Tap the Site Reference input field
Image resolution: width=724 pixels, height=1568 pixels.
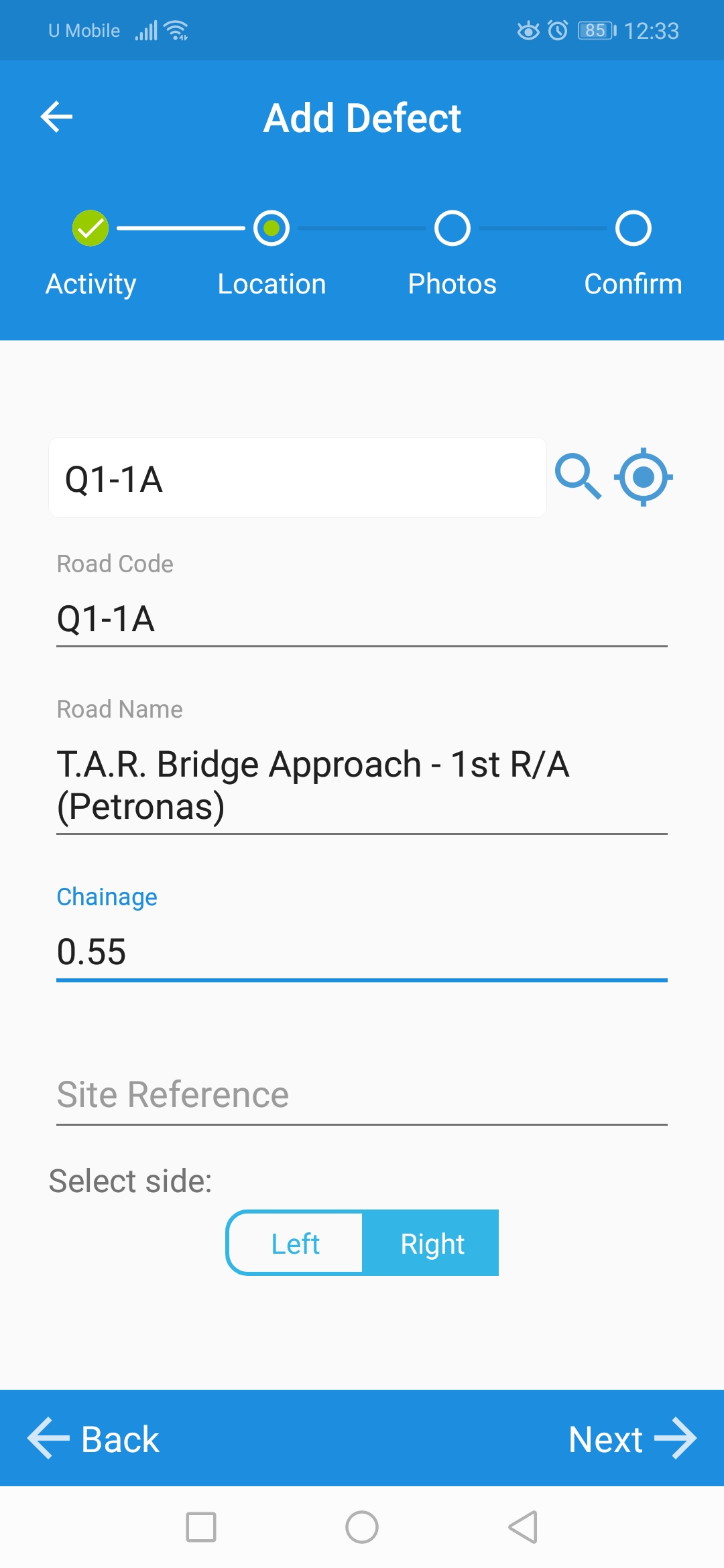click(362, 1095)
